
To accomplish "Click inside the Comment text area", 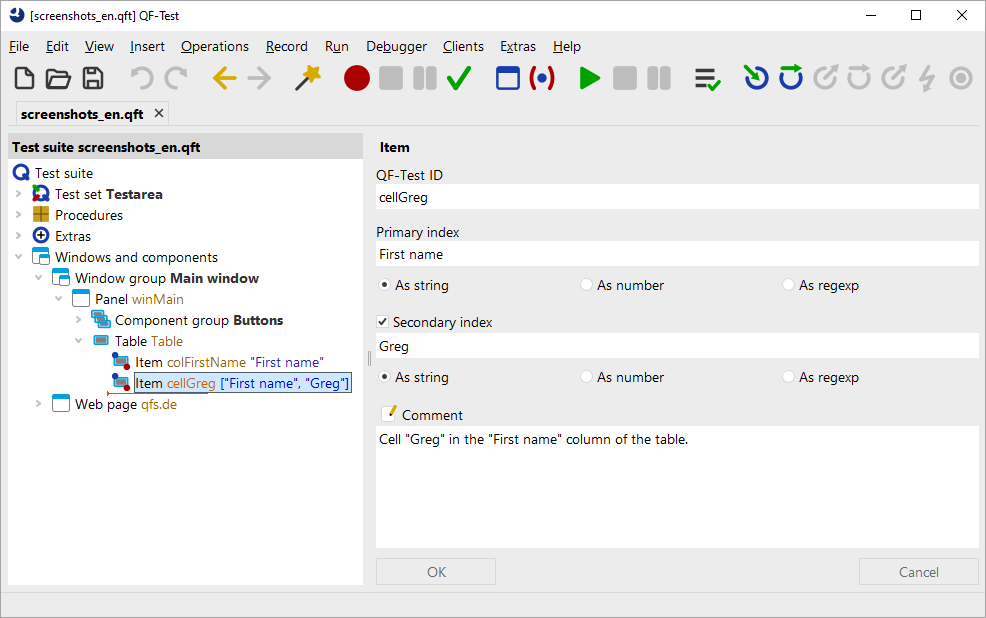I will (677, 487).
